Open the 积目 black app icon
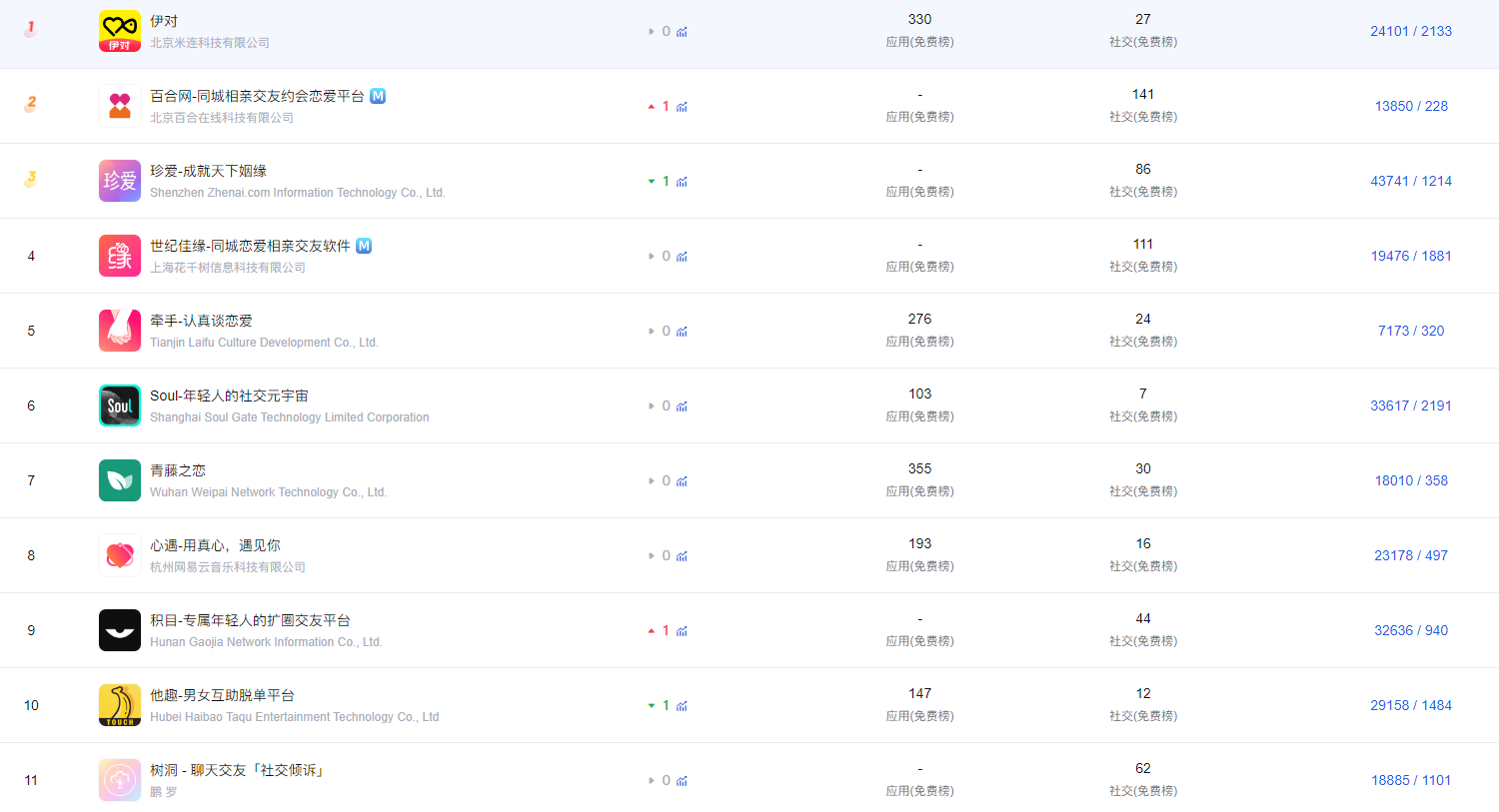This screenshot has width=1499, height=812. coord(119,630)
